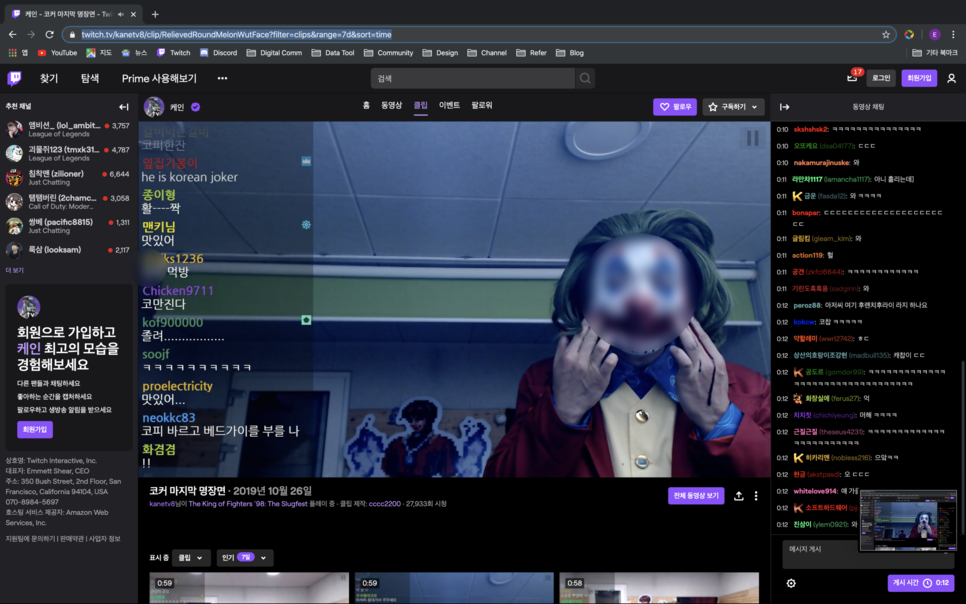Expand the 구독하기 subscribe dropdown

[x=733, y=107]
